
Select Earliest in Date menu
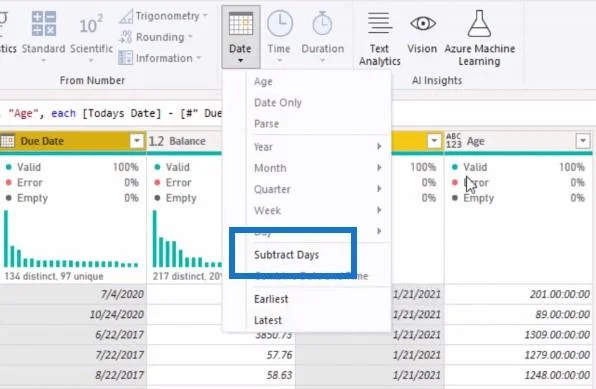(271, 299)
